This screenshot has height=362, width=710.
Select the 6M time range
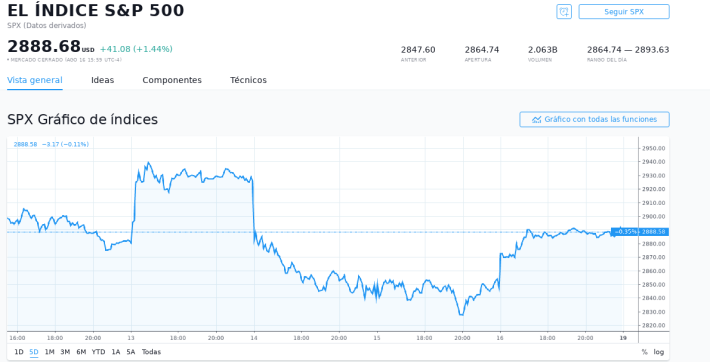tap(81, 352)
